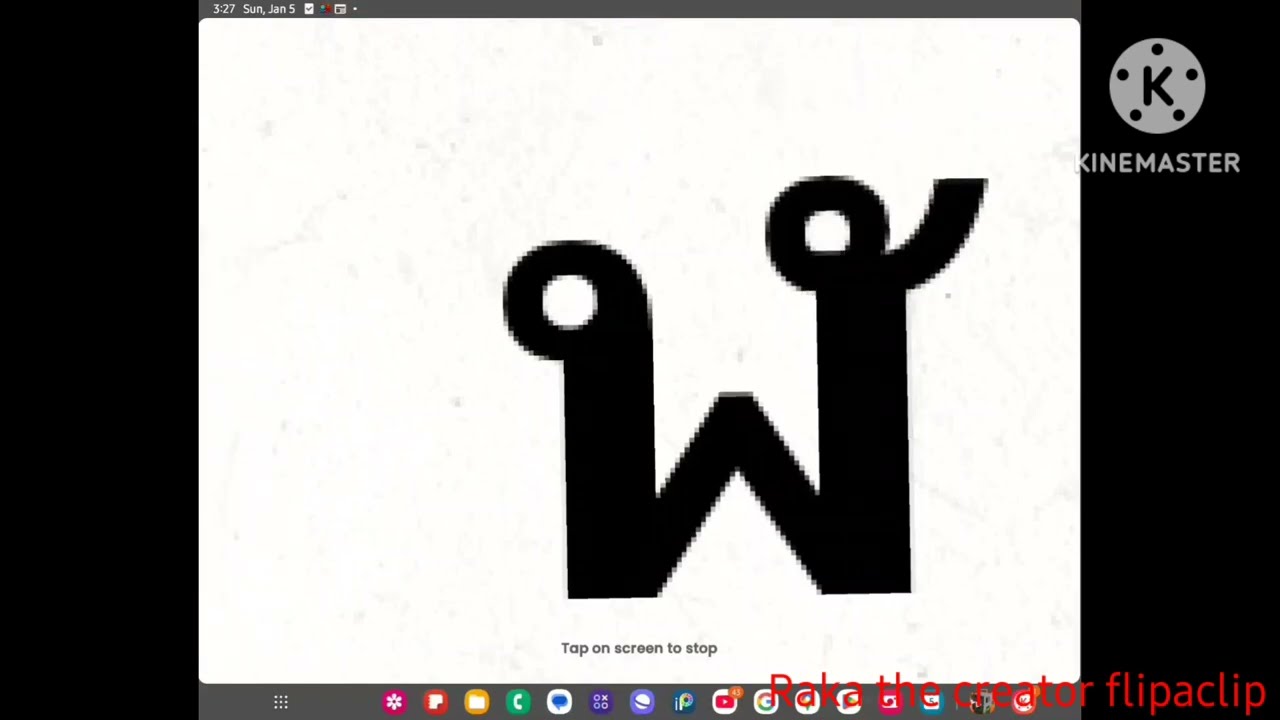This screenshot has height=720, width=1280.
Task: Click the 3:27 clock in status bar
Action: pyautogui.click(x=224, y=9)
